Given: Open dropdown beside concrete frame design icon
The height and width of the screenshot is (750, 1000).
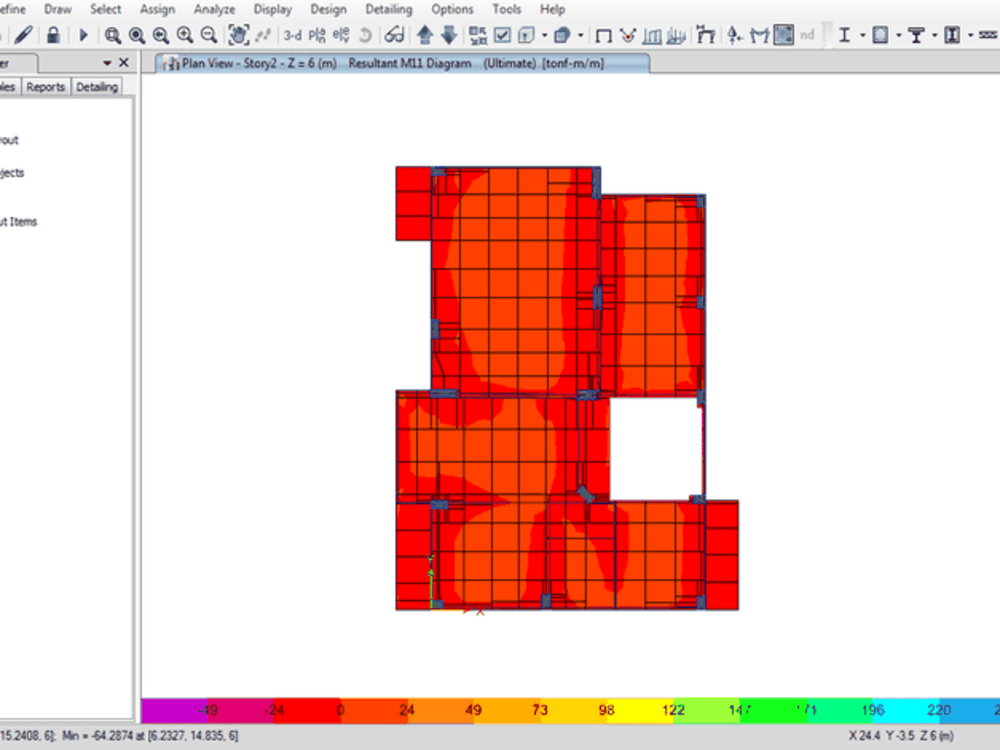Looking at the screenshot, I should tap(899, 36).
